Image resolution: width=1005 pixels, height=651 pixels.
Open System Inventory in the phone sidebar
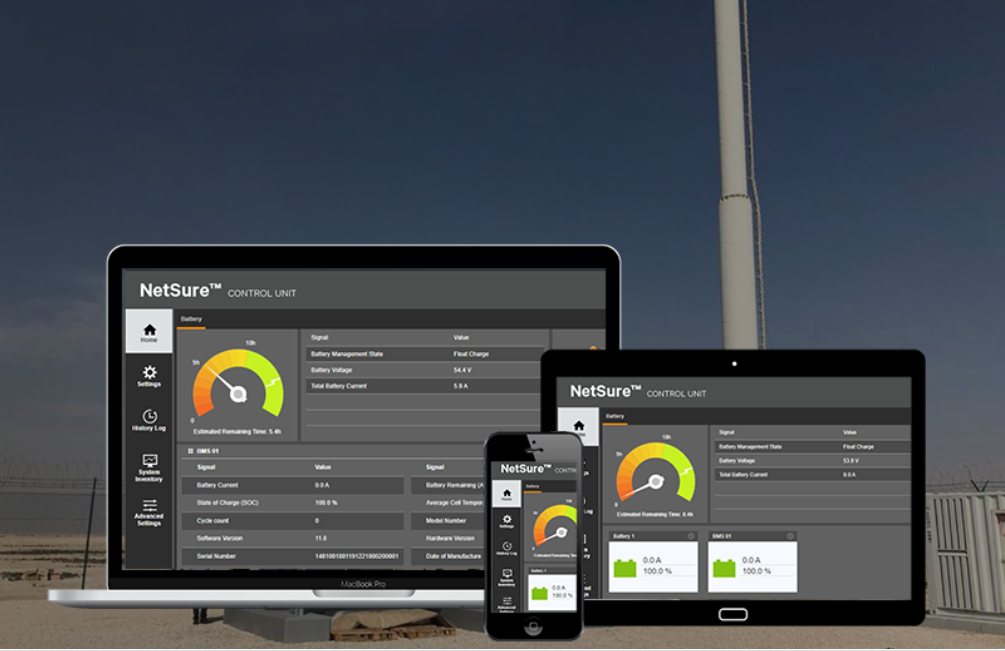pyautogui.click(x=506, y=577)
